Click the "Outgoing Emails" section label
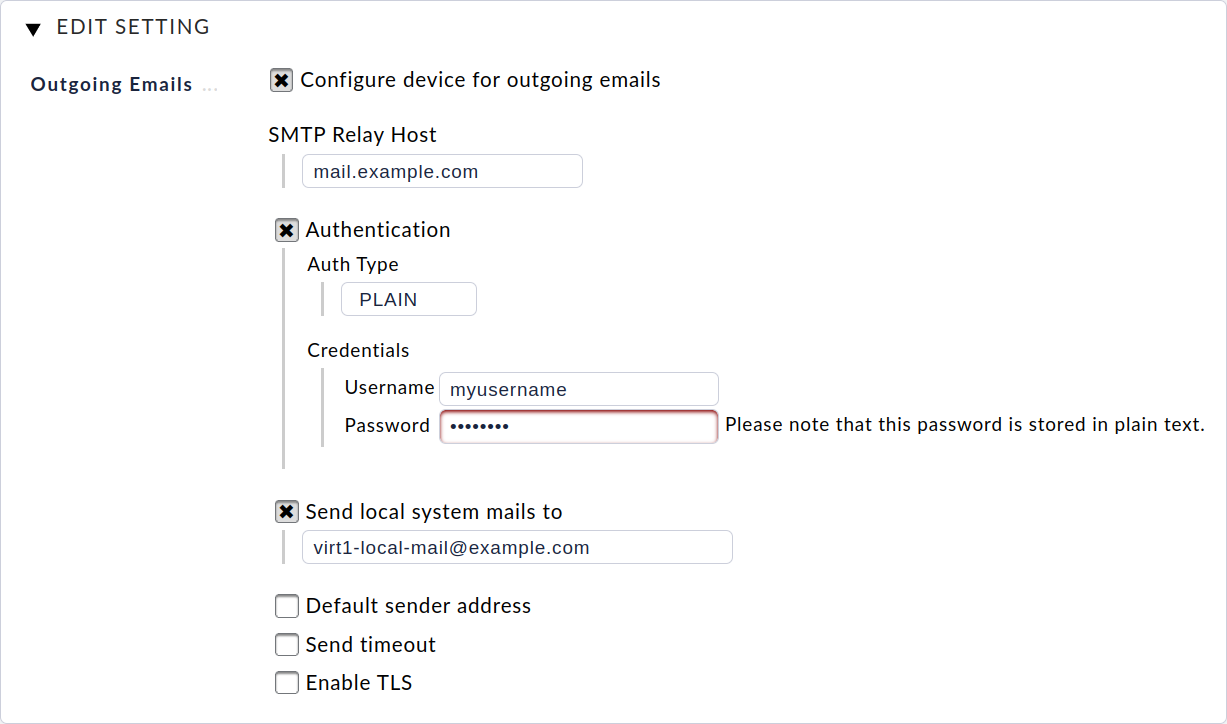1227x724 pixels. (111, 84)
